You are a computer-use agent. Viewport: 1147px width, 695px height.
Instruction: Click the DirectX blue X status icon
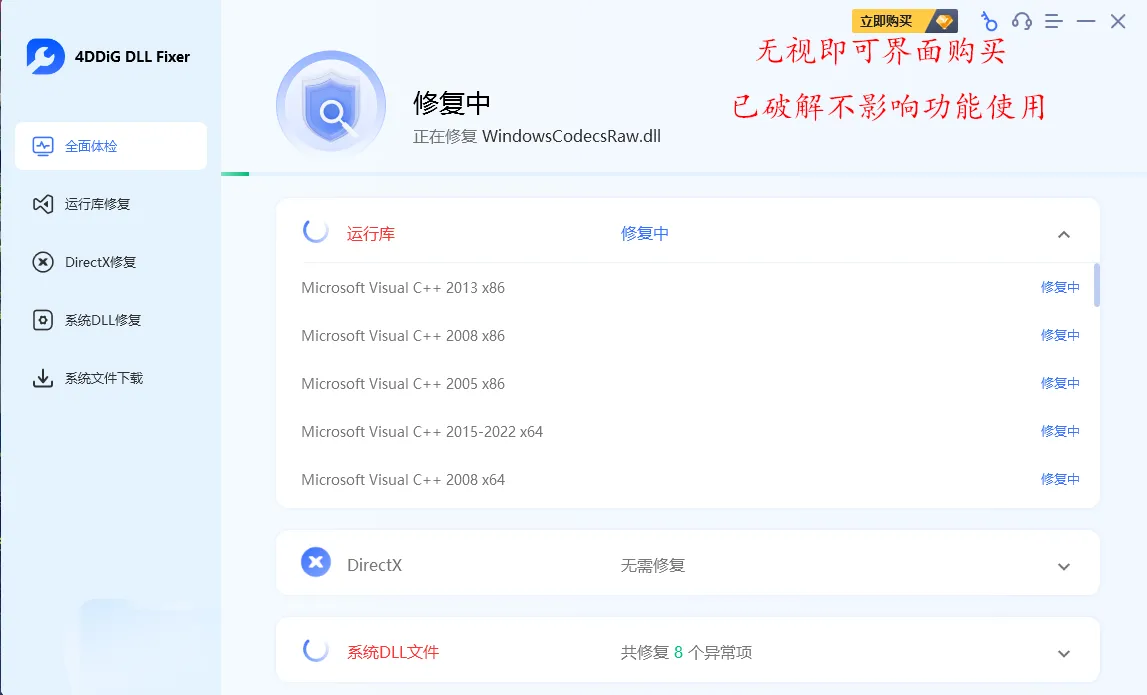[316, 562]
